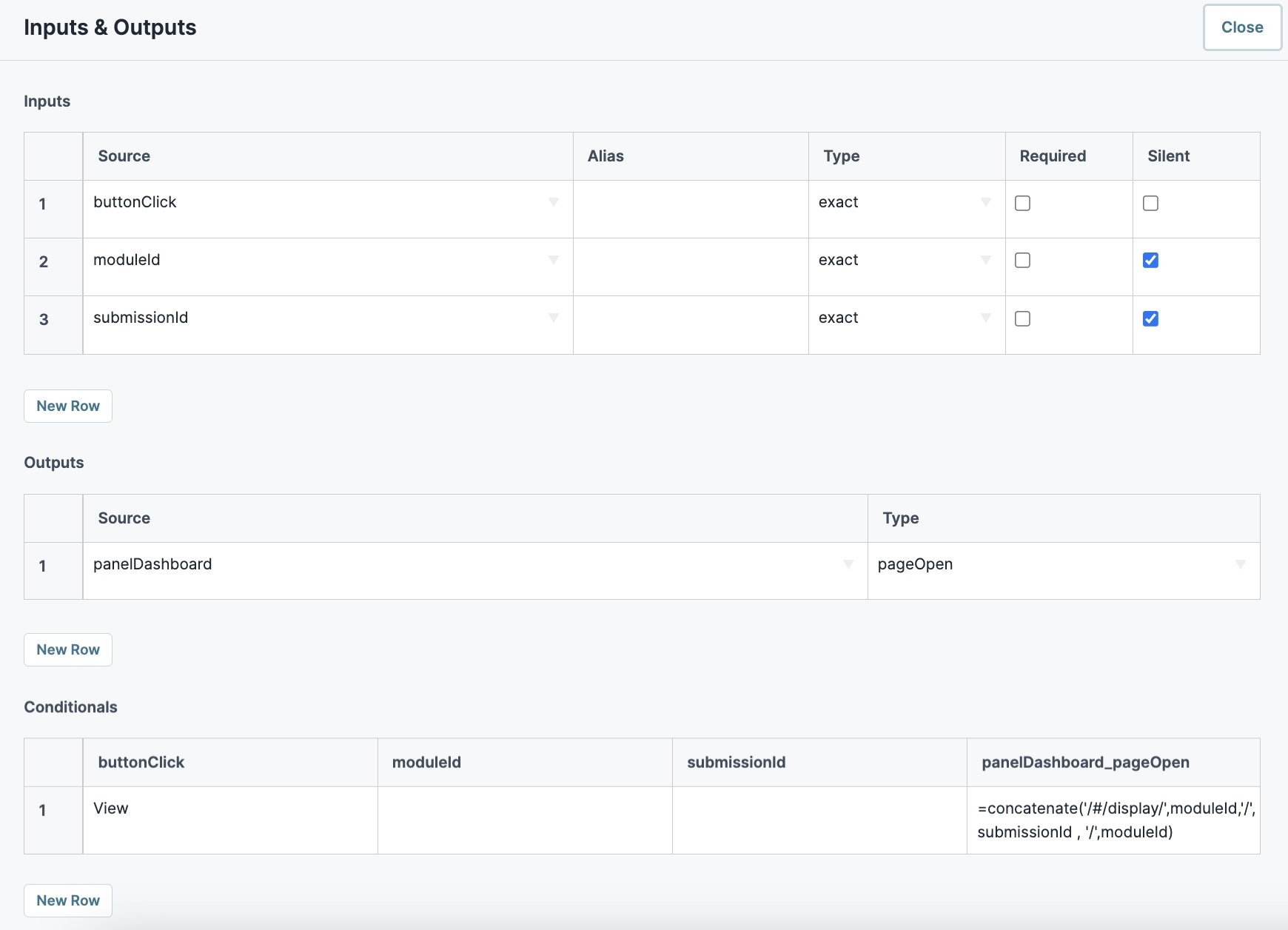Viewport: 1288px width, 930px height.
Task: Click panelDashboard source text in Outputs
Action: pos(152,564)
